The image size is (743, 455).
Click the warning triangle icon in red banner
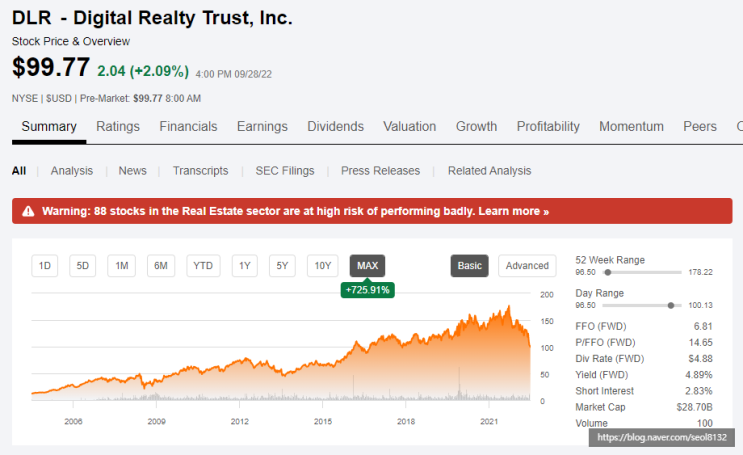click(28, 211)
